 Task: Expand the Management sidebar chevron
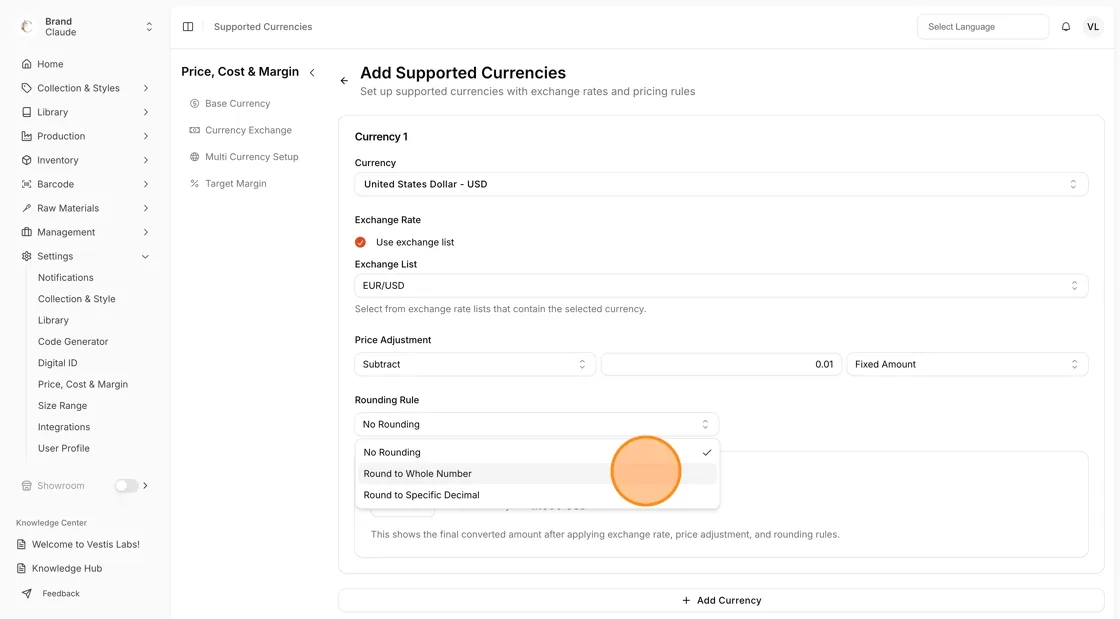click(146, 232)
